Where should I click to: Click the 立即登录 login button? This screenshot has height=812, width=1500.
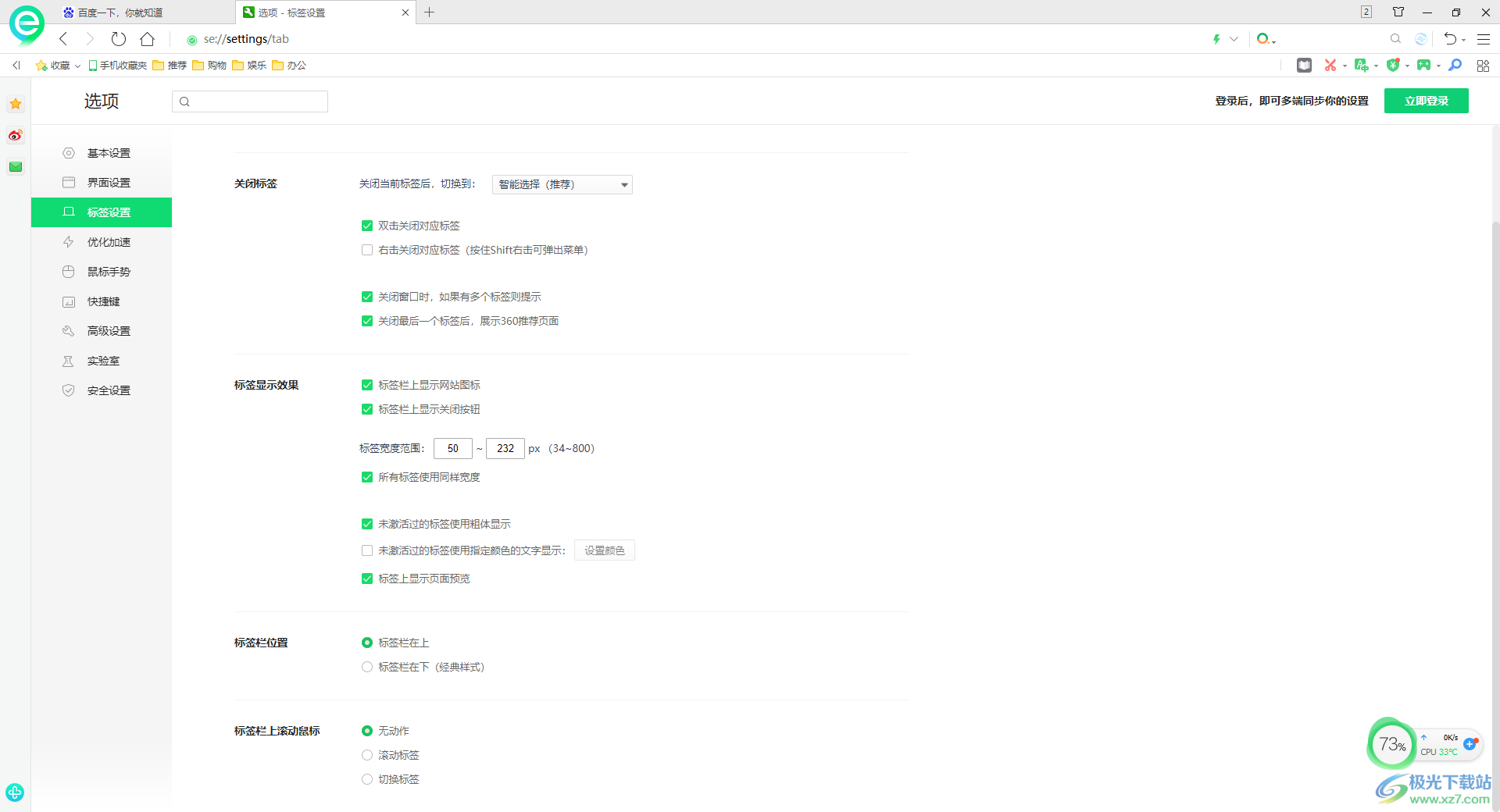tap(1426, 101)
